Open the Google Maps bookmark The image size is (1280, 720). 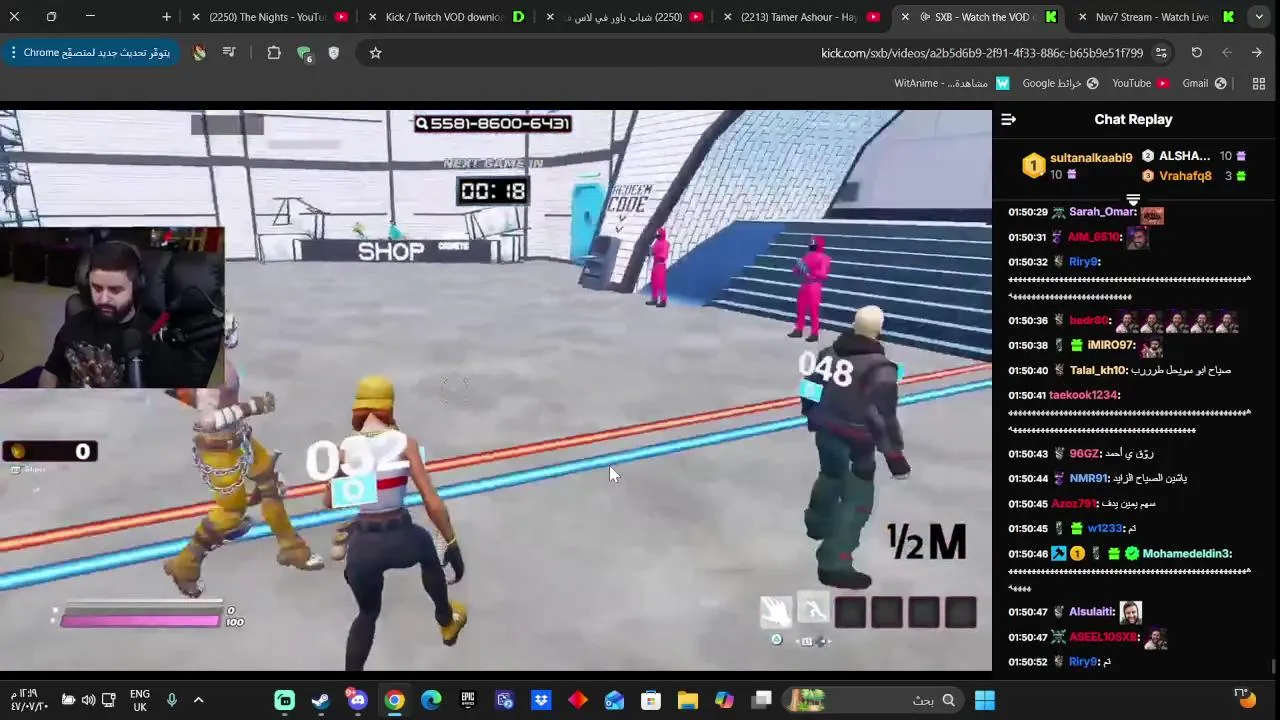pos(1060,84)
